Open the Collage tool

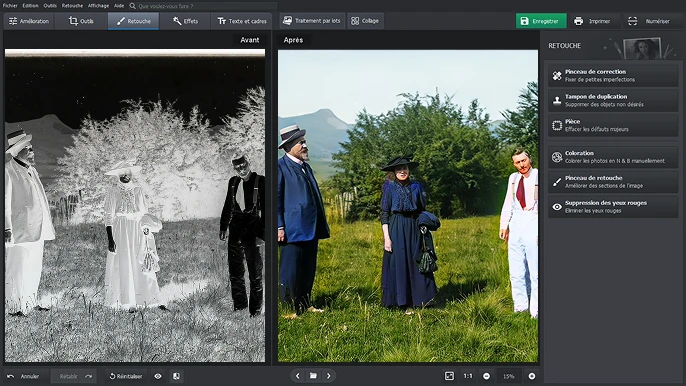[x=365, y=21]
